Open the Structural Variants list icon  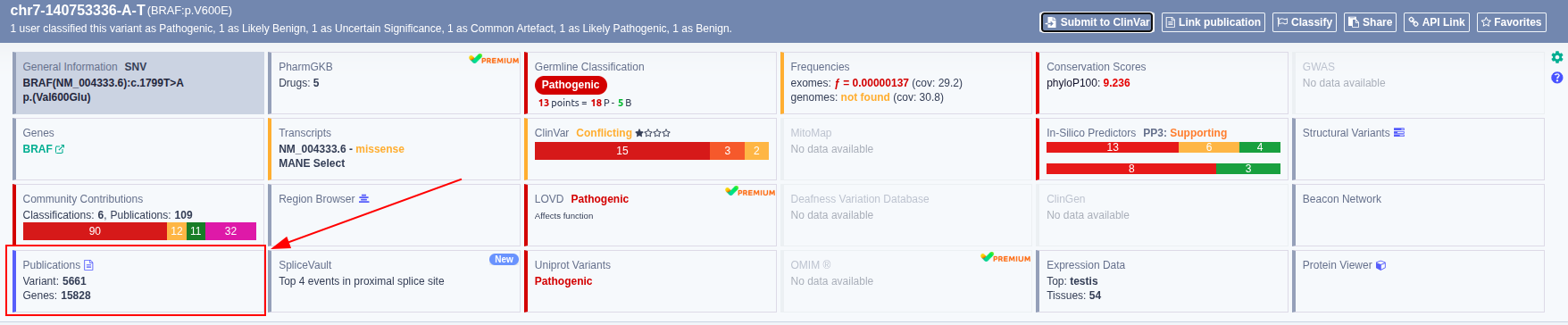1399,133
